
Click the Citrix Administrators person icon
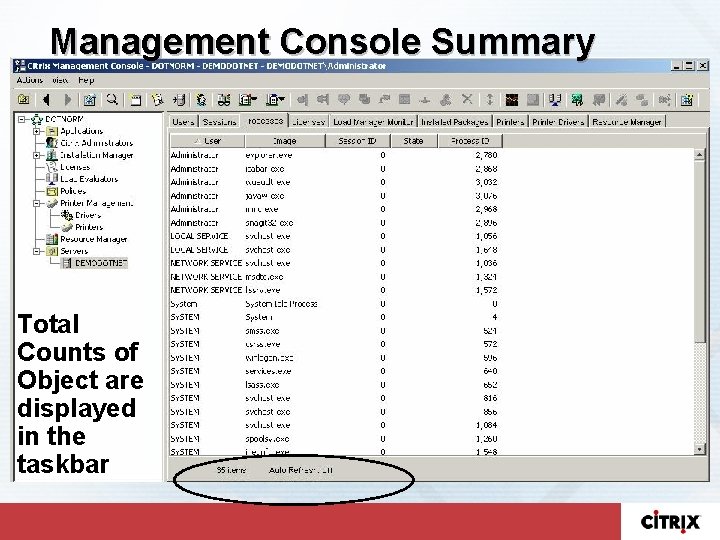[52, 143]
